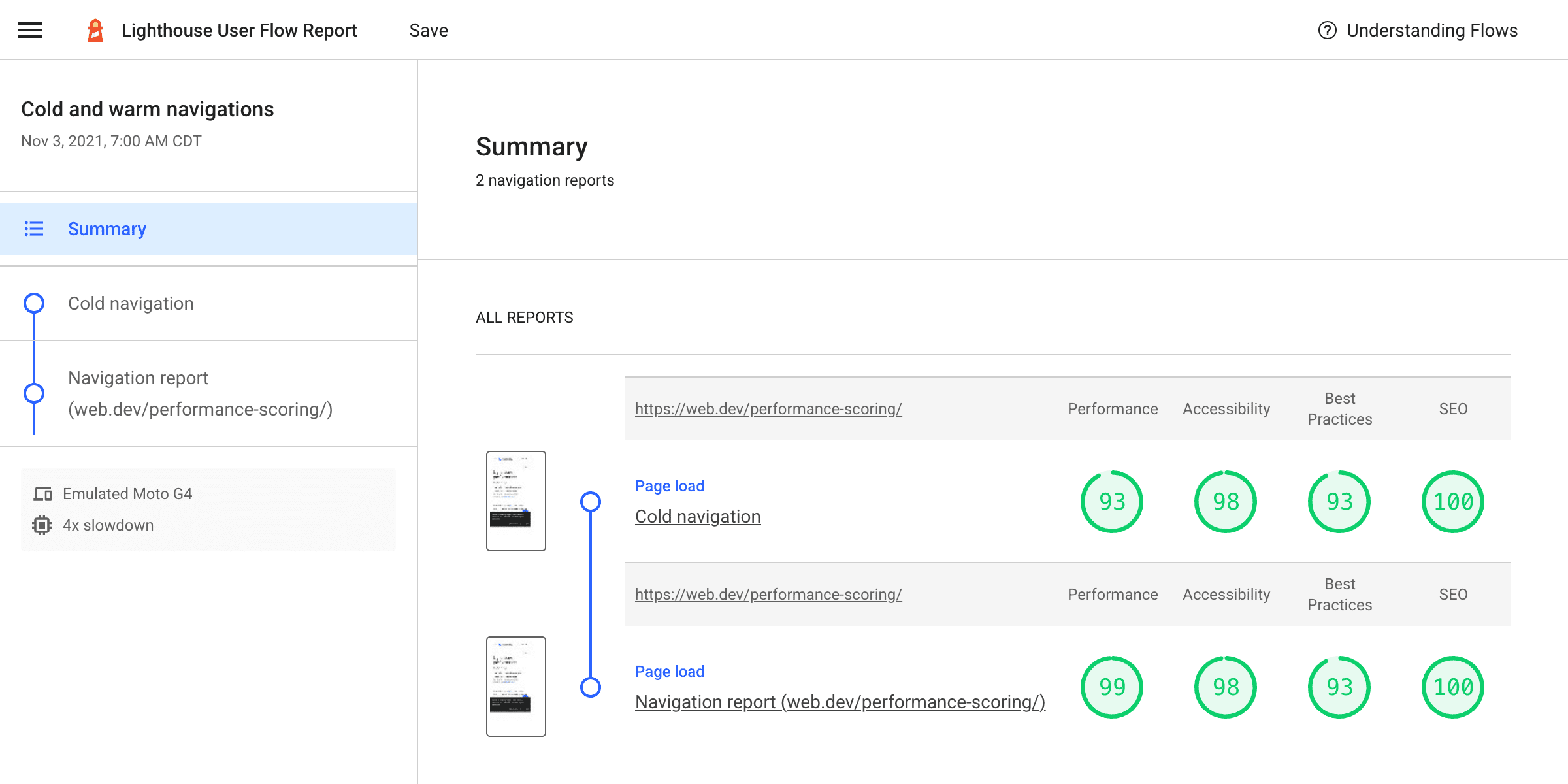The image size is (1568, 784).
Task: Click the https://web.dev/performance-scoring/ URL
Action: [x=768, y=409]
